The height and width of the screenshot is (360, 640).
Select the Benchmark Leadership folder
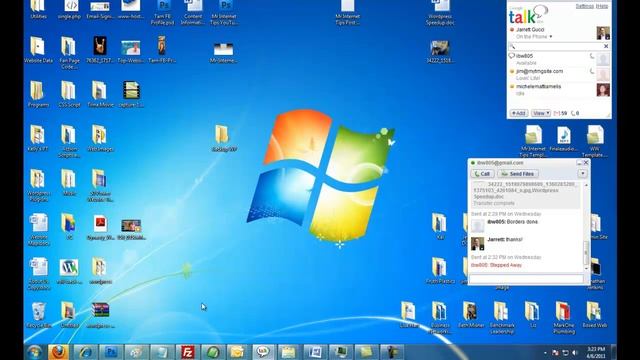click(x=502, y=318)
